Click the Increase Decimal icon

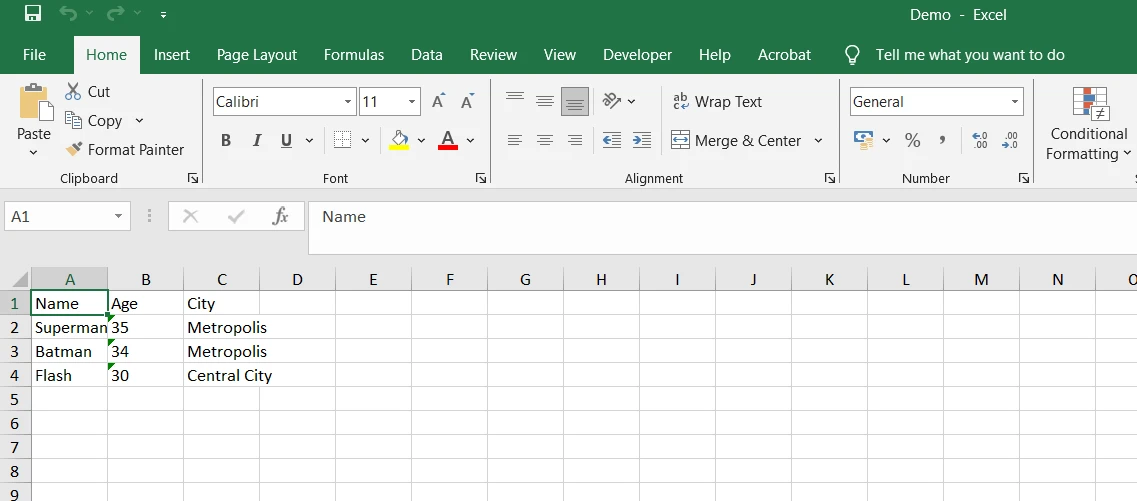point(979,140)
